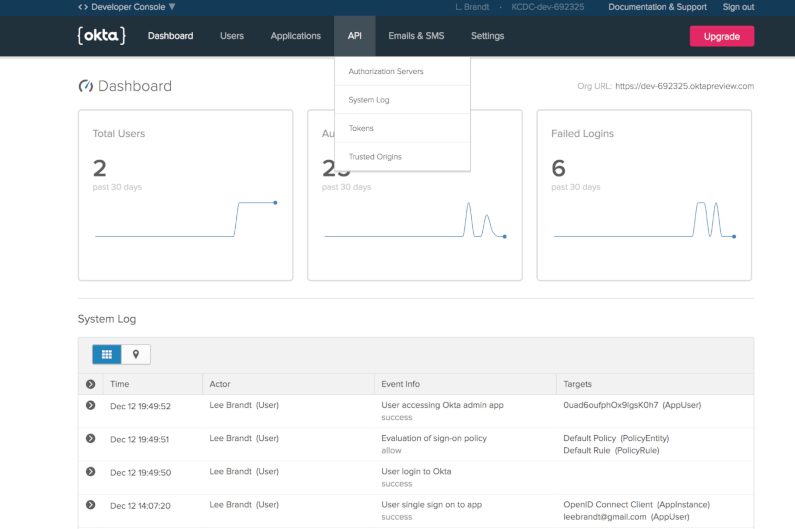Click 'User single sign on to app' event

click(431, 505)
